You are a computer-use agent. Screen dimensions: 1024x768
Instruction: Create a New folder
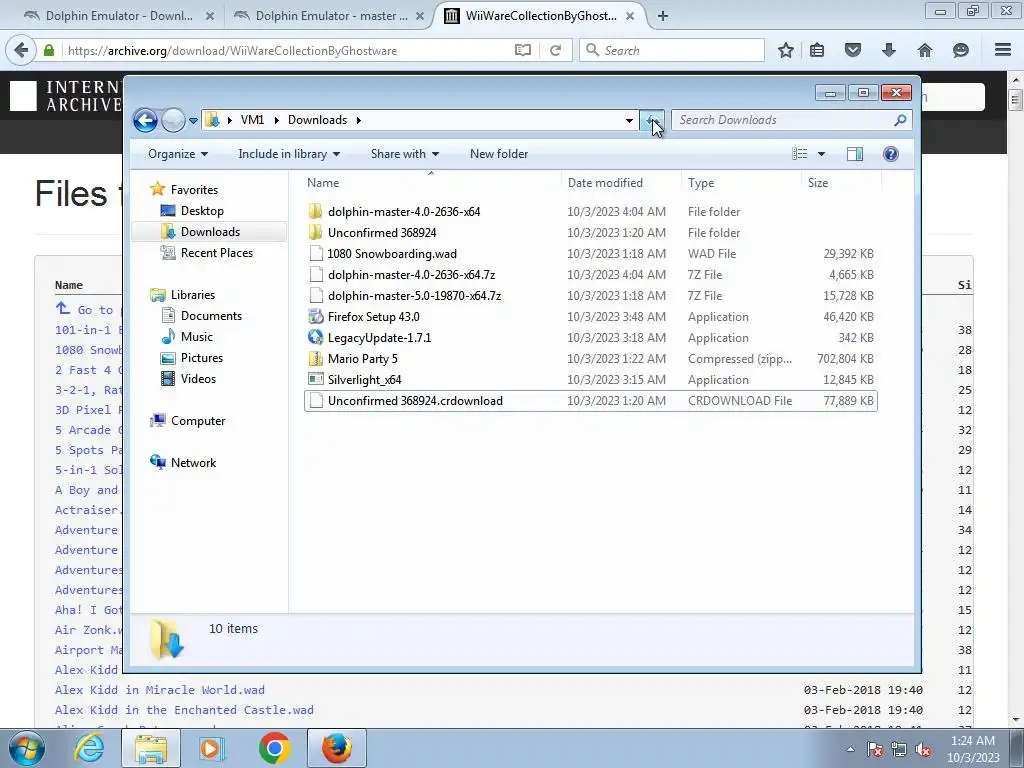(x=499, y=154)
